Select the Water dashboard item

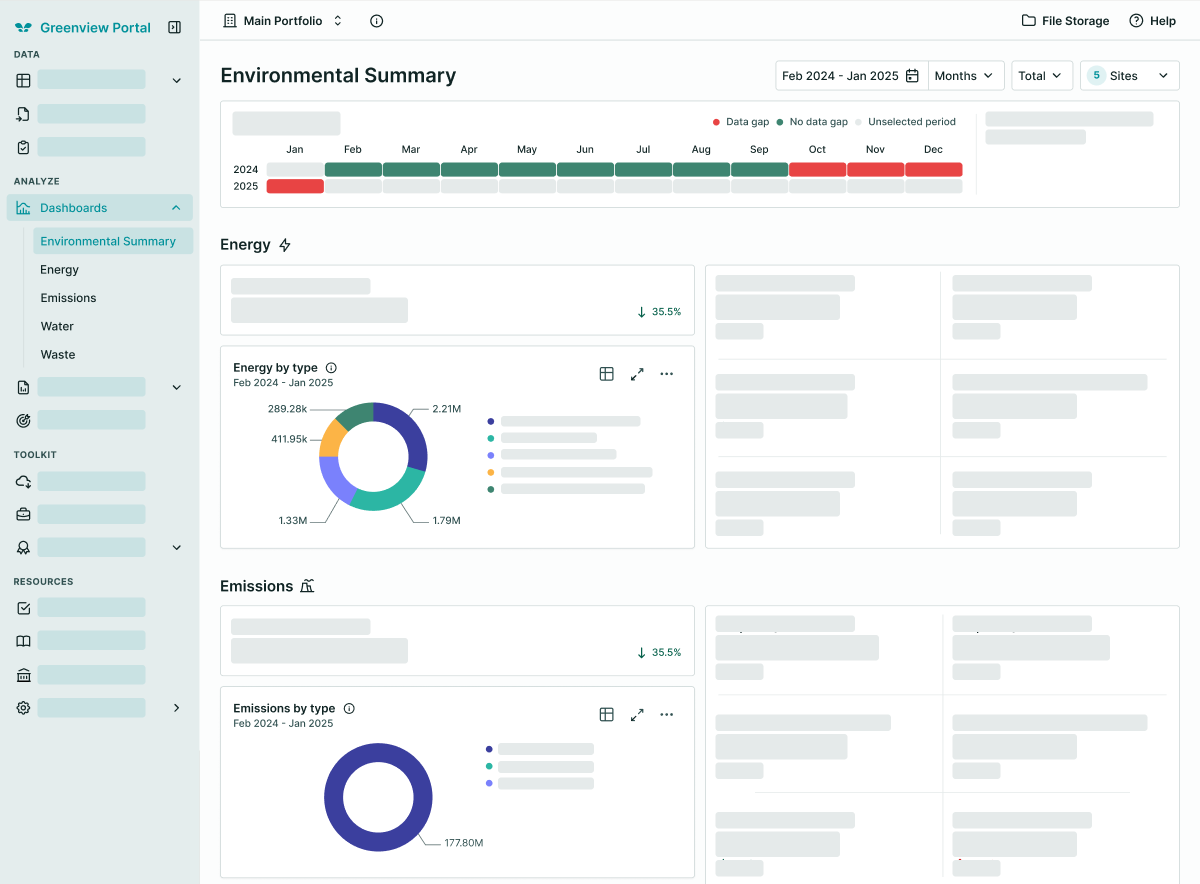[57, 326]
